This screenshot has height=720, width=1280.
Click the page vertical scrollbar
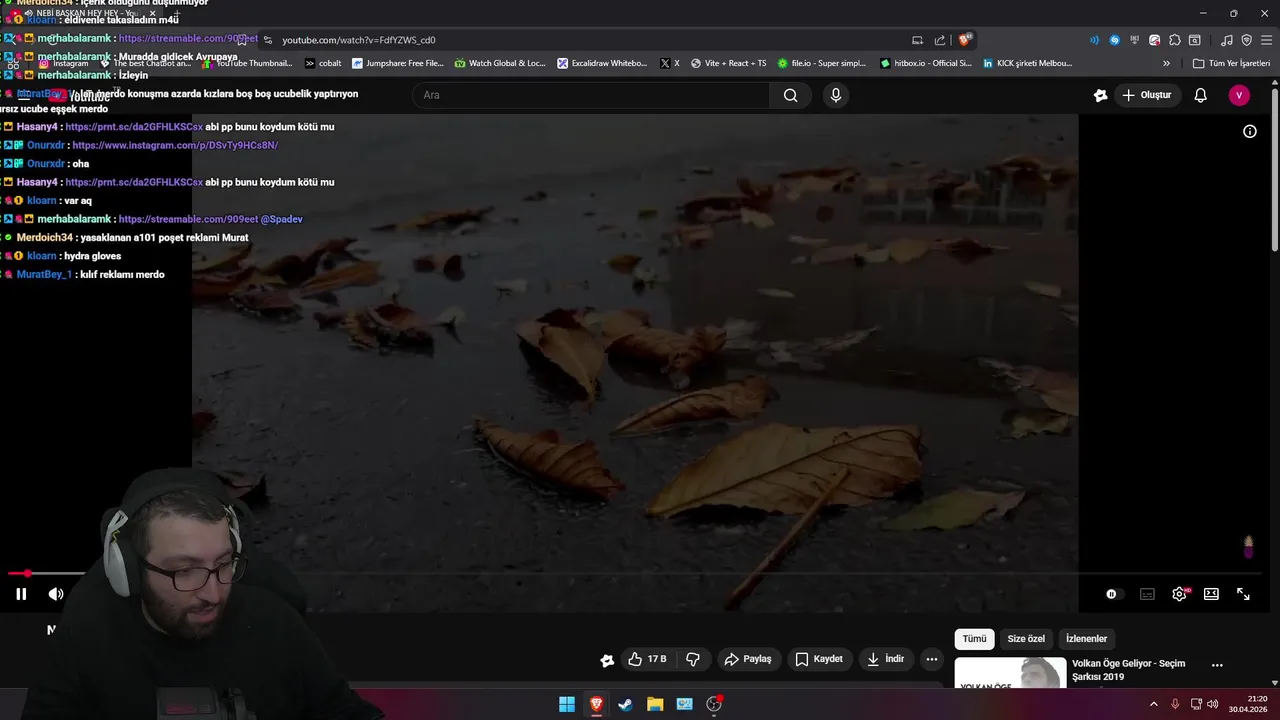[x=1274, y=170]
